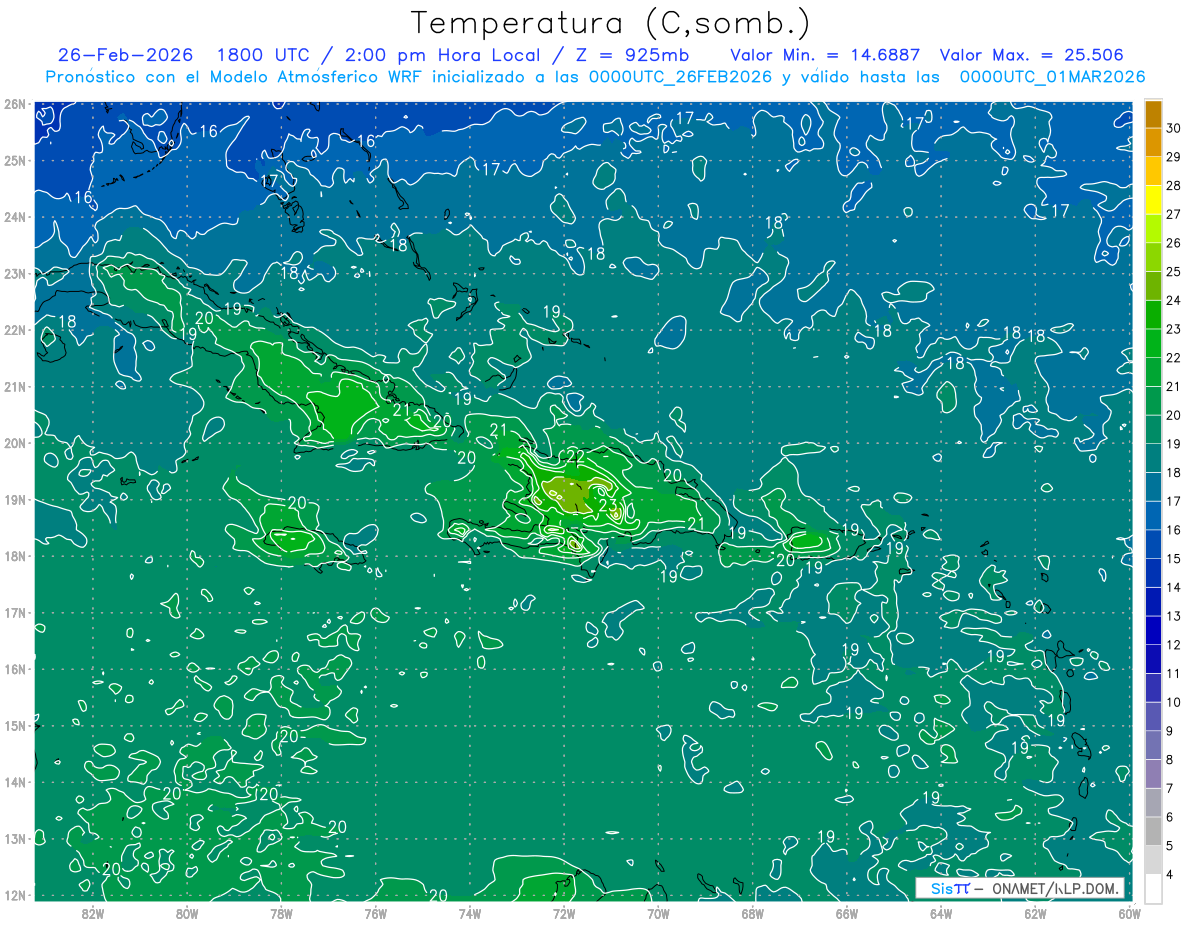This screenshot has height=927, width=1200.
Task: Click the 13N latitude axis label
Action: [14, 838]
